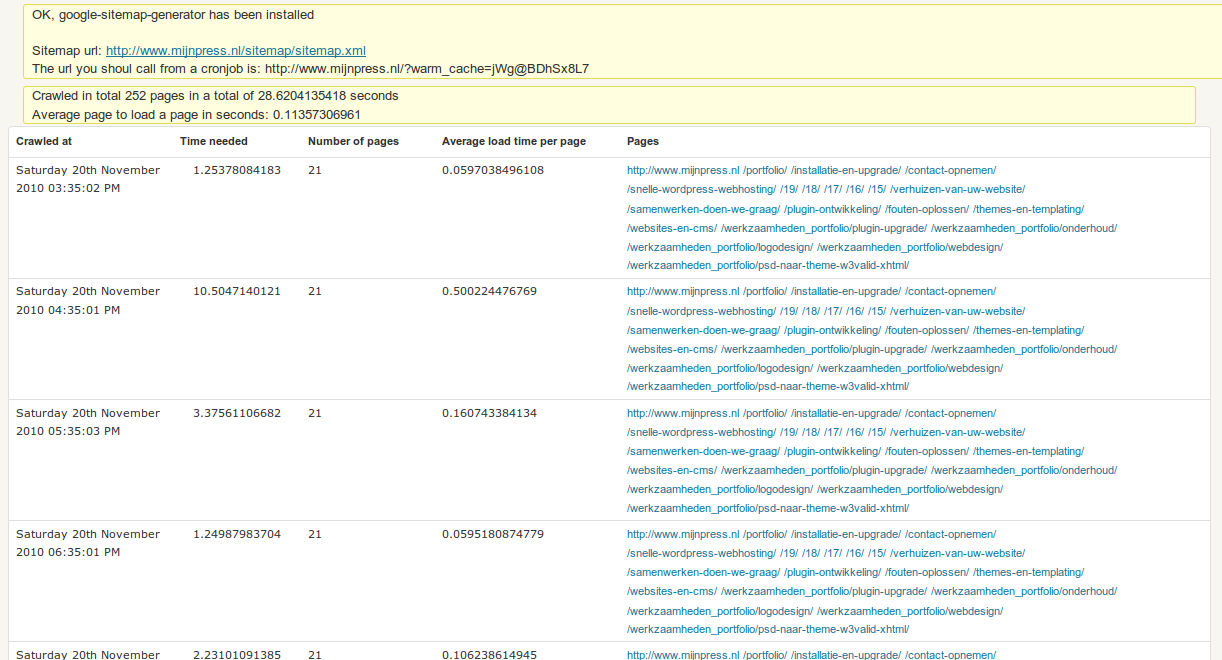Open /contact-opnemen/ link in 03:35:02 PM row
Image resolution: width=1222 pixels, height=660 pixels.
tap(950, 170)
